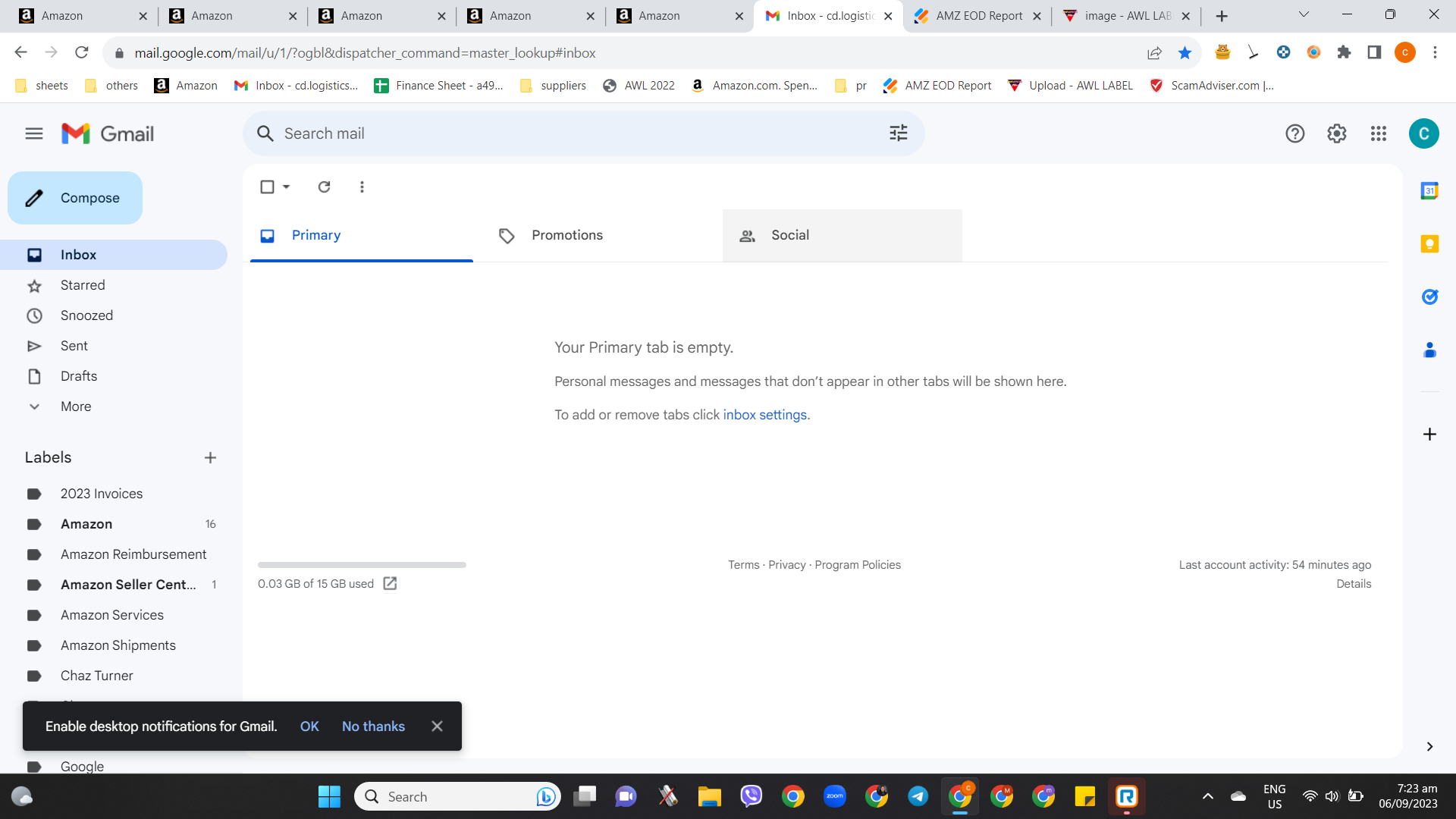
Task: Open the Calendar side panel
Action: 1429,191
